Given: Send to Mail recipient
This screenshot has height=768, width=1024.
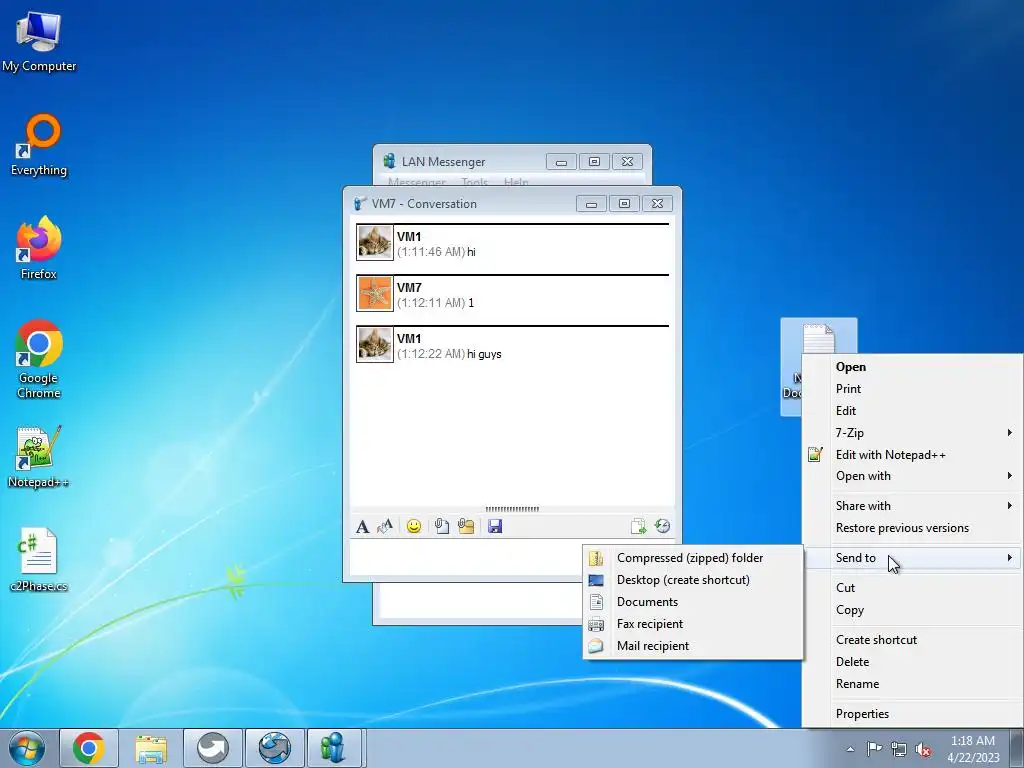Looking at the screenshot, I should (x=693, y=646).
